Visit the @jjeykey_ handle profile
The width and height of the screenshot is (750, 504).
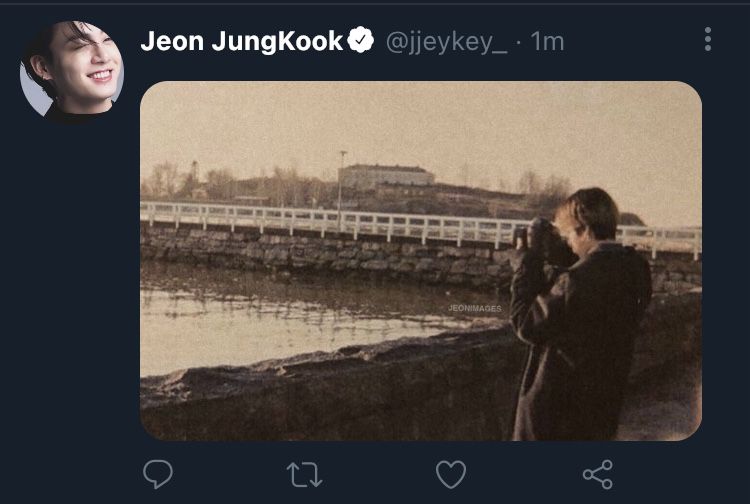[446, 41]
